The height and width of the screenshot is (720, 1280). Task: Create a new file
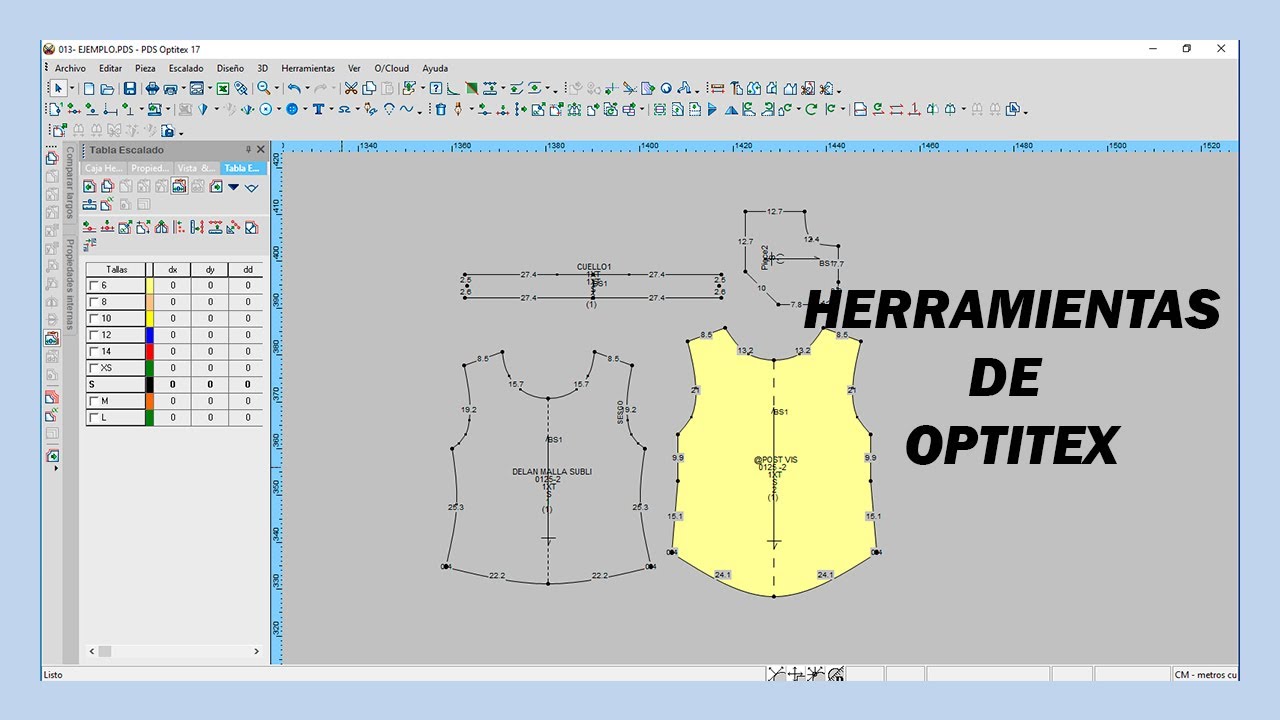tap(88, 88)
